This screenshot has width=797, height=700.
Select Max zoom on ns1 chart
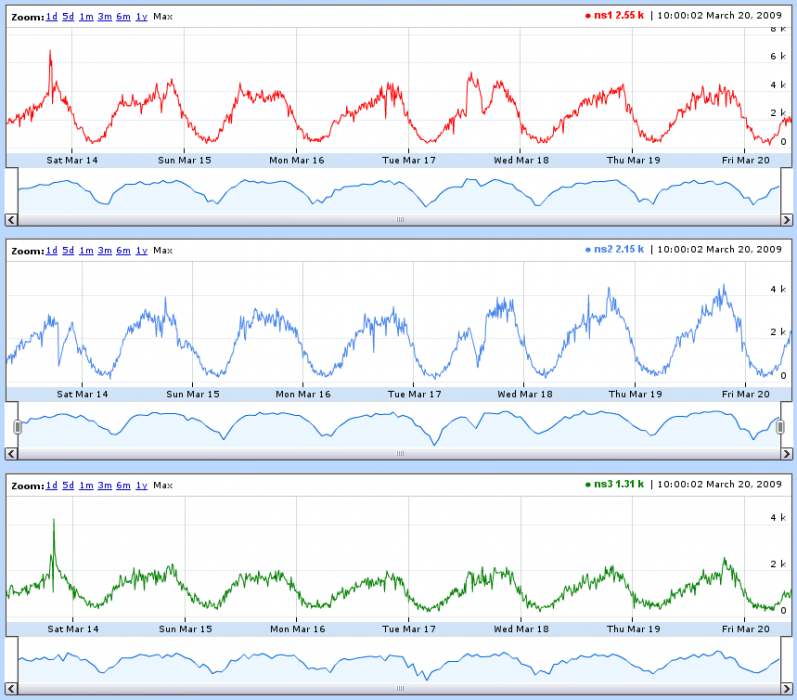click(x=163, y=17)
